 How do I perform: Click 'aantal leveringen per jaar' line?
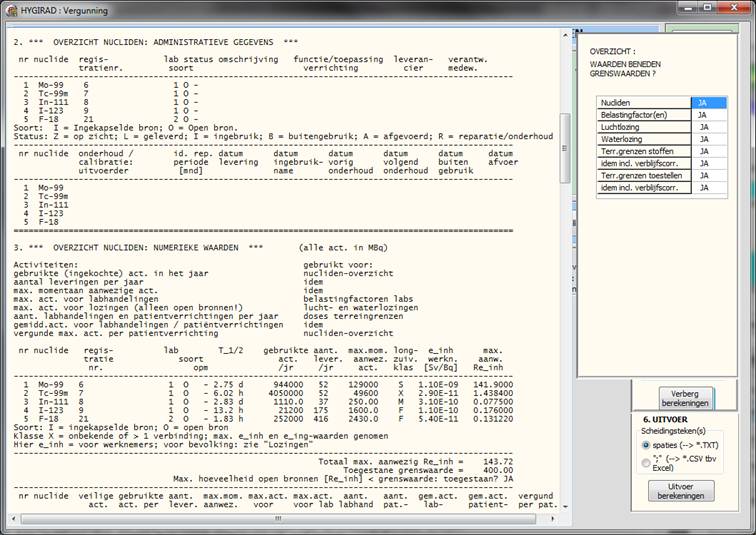point(78,282)
